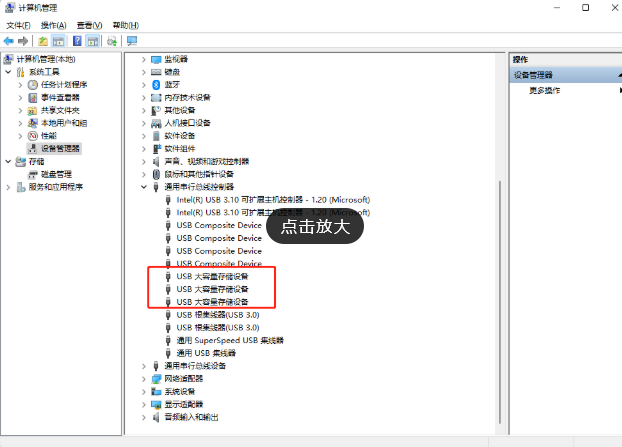
Task: Select 设备管理器 in left tree
Action: (60, 148)
